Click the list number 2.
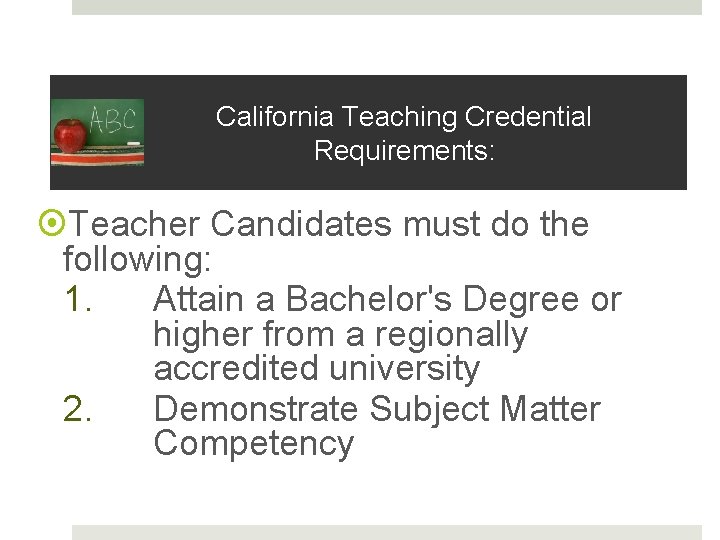This screenshot has height=540, width=720. point(77,409)
